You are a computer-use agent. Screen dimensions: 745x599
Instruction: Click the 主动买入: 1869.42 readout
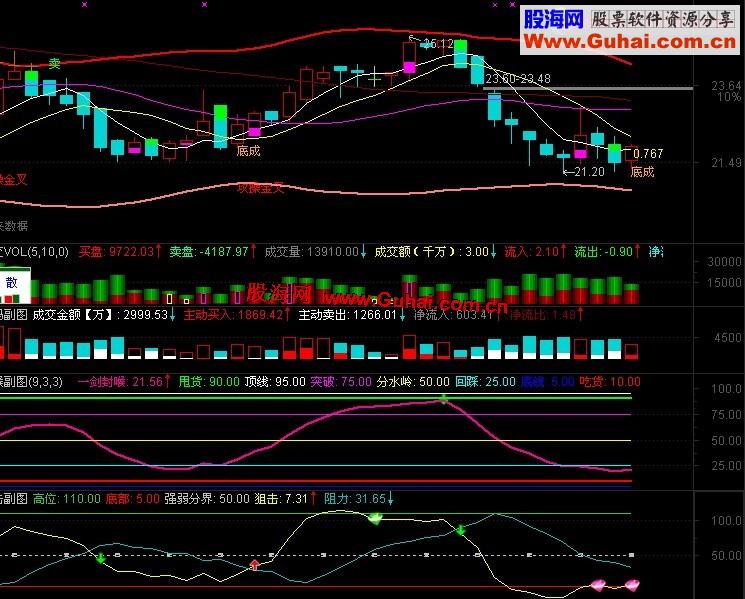pyautogui.click(x=237, y=314)
